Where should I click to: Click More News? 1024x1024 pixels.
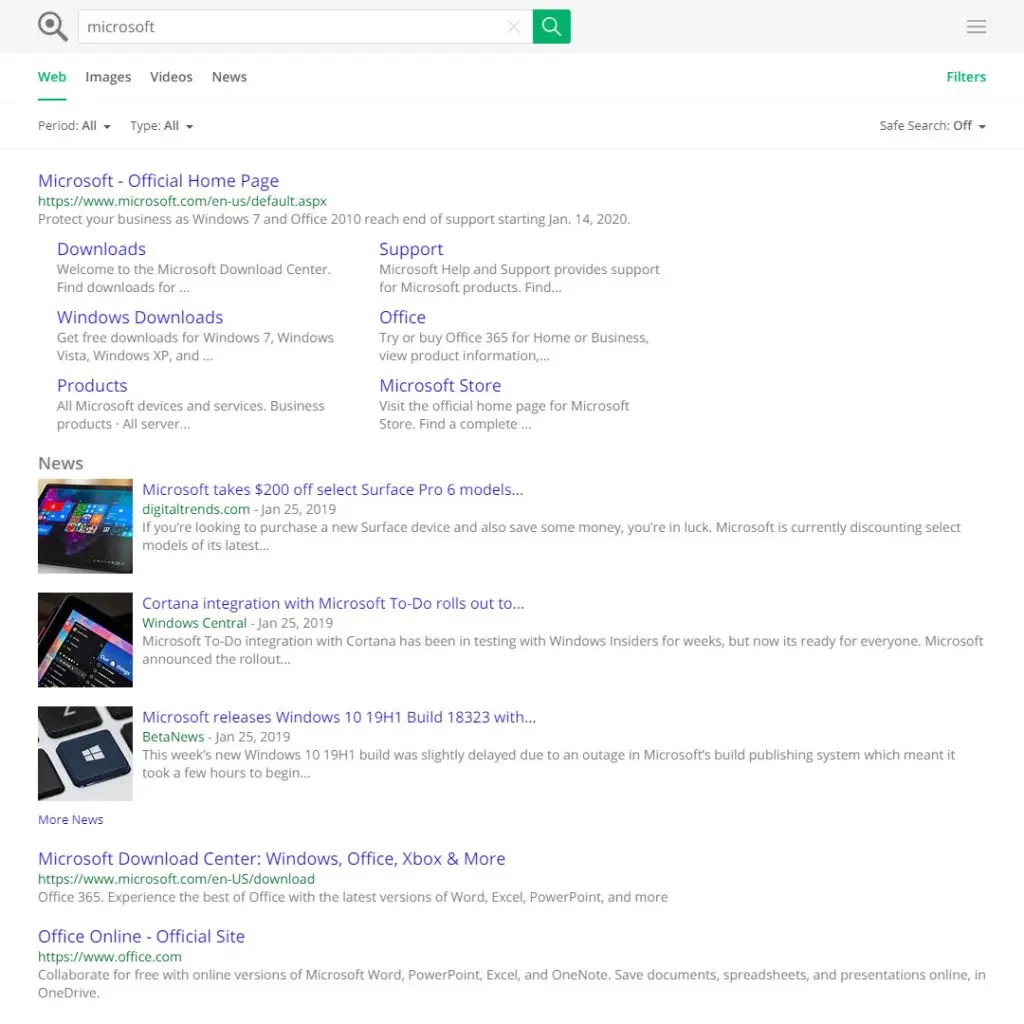70,819
